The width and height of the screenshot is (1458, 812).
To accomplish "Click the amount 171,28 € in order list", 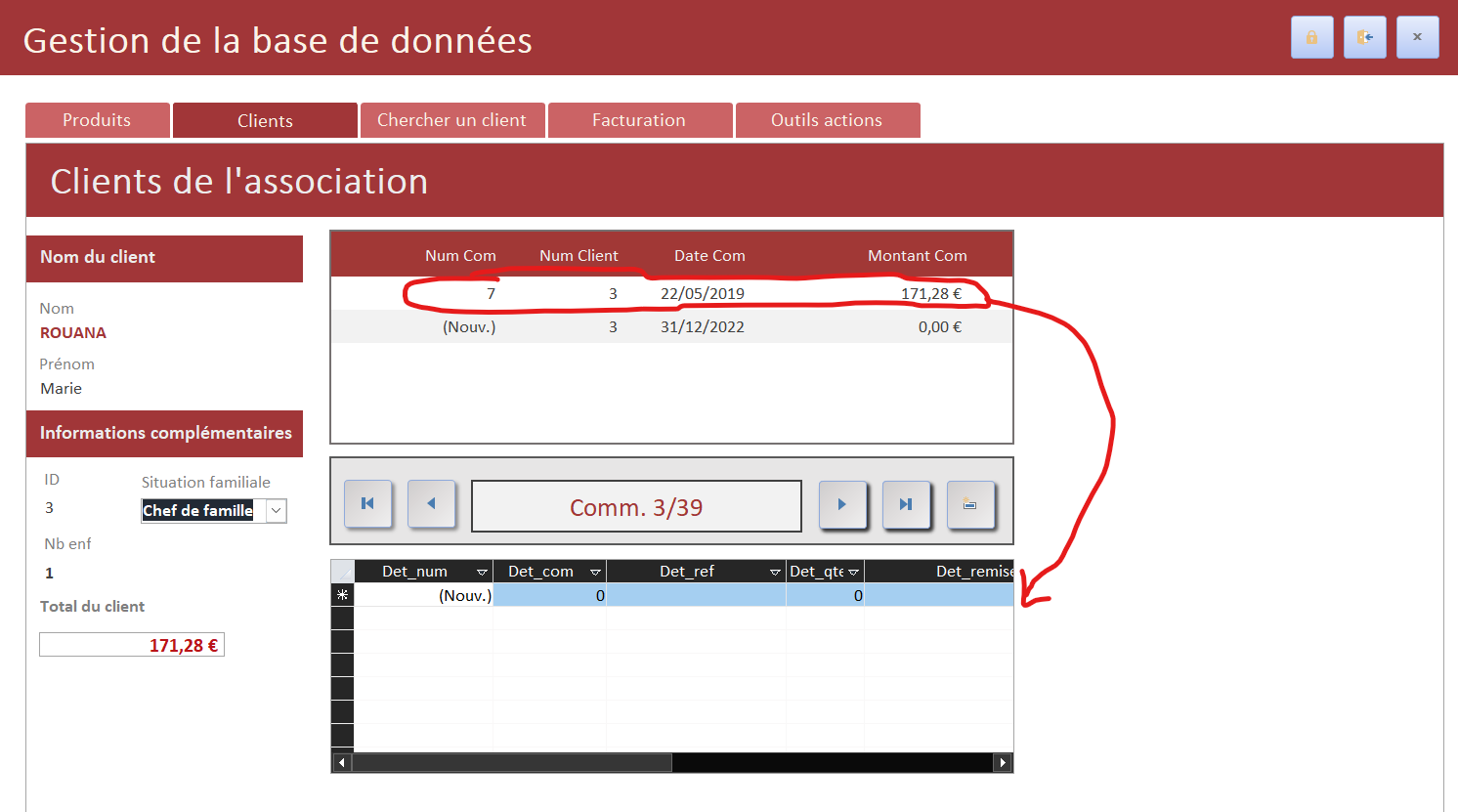I will click(931, 293).
